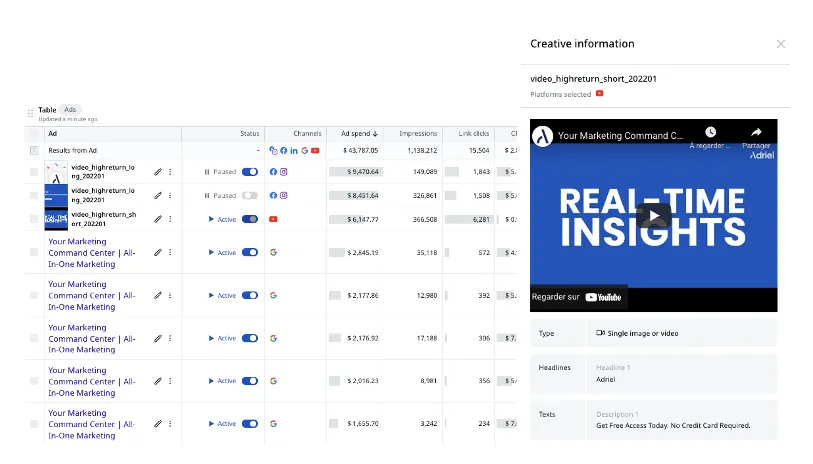
Task: Click YouTube platform icon beside Platforms selected
Action: [599, 93]
